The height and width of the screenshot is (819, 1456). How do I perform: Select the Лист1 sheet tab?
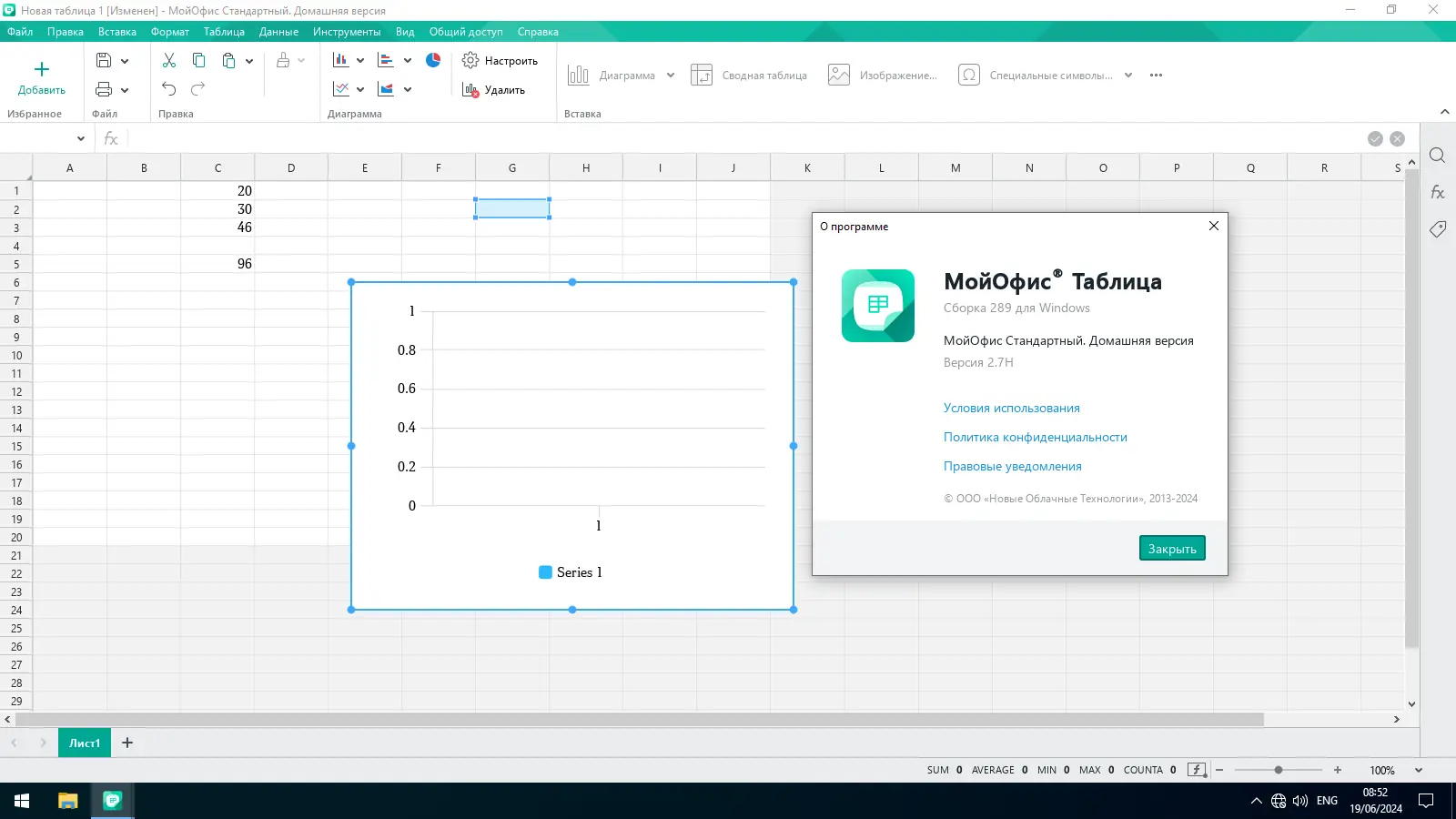tap(85, 743)
